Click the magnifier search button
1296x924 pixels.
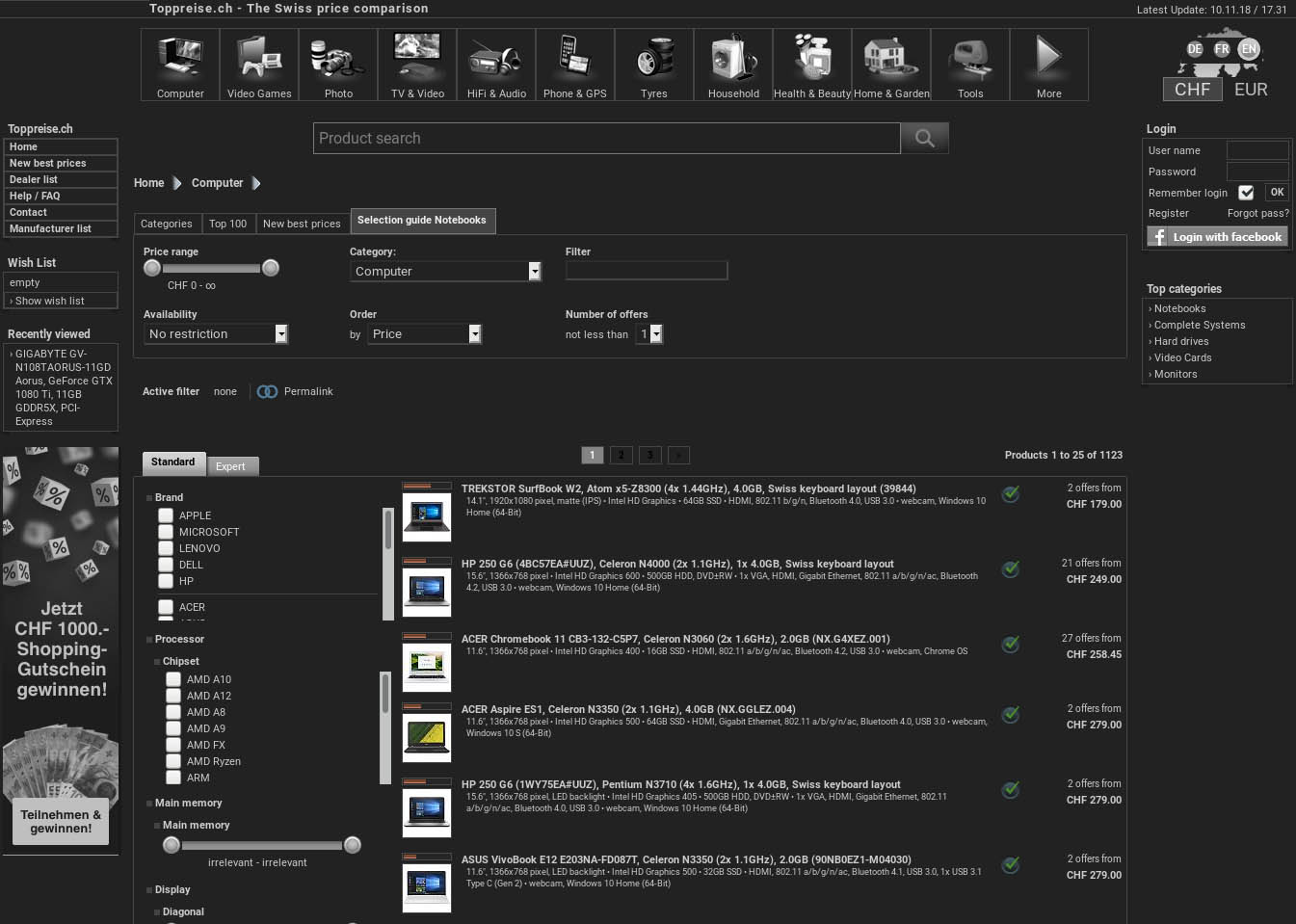[x=925, y=138]
